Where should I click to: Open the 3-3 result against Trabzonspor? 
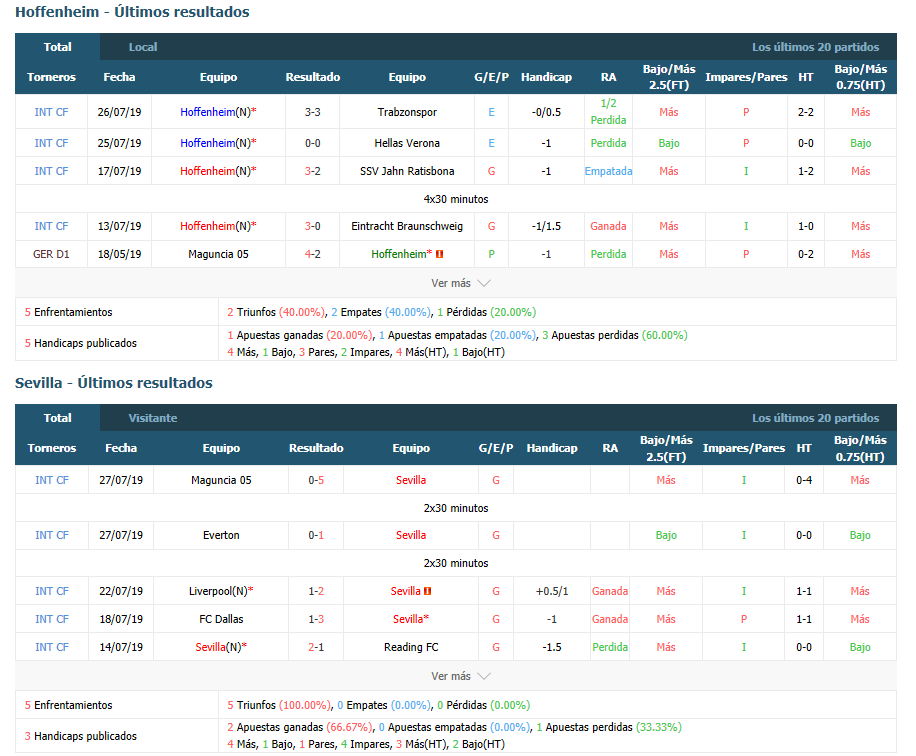click(313, 112)
